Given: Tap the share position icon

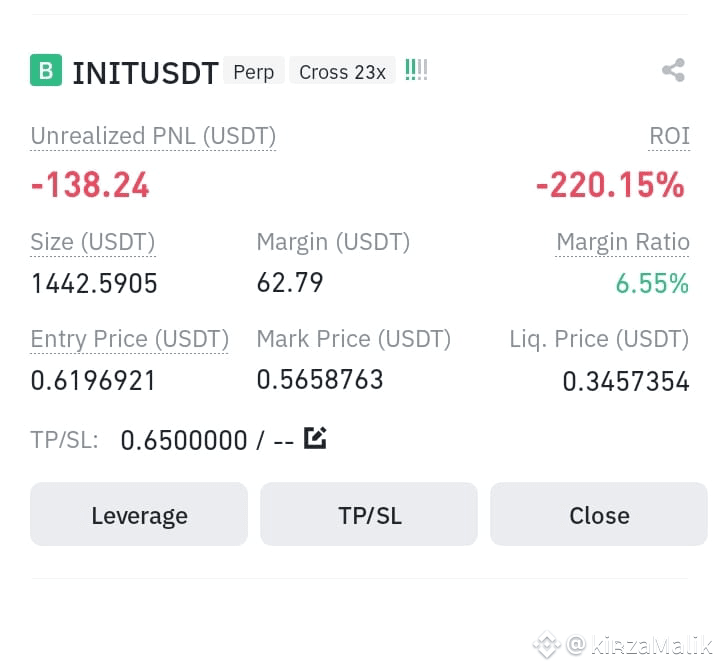Looking at the screenshot, I should click(x=673, y=70).
